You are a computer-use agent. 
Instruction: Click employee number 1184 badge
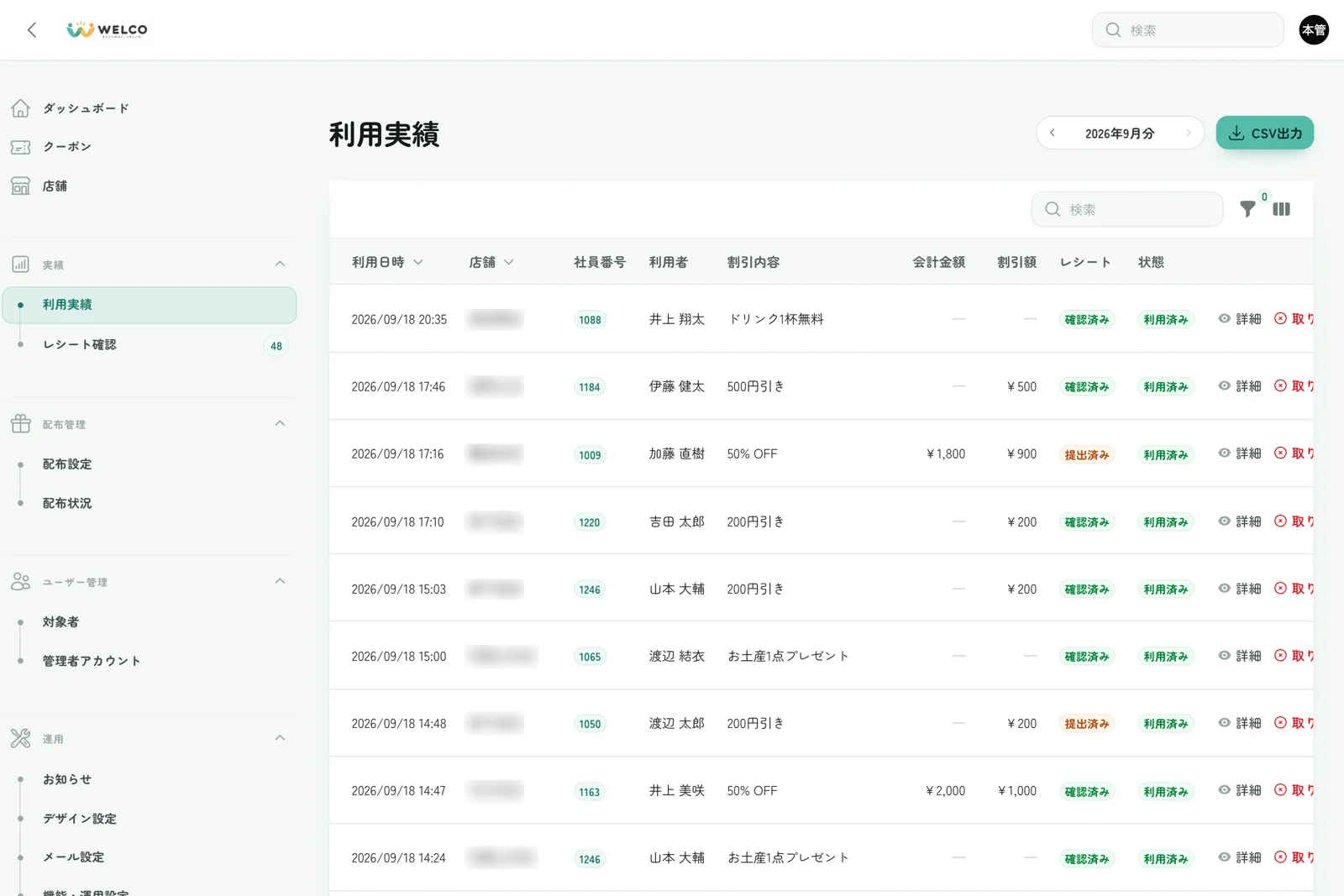tap(590, 387)
